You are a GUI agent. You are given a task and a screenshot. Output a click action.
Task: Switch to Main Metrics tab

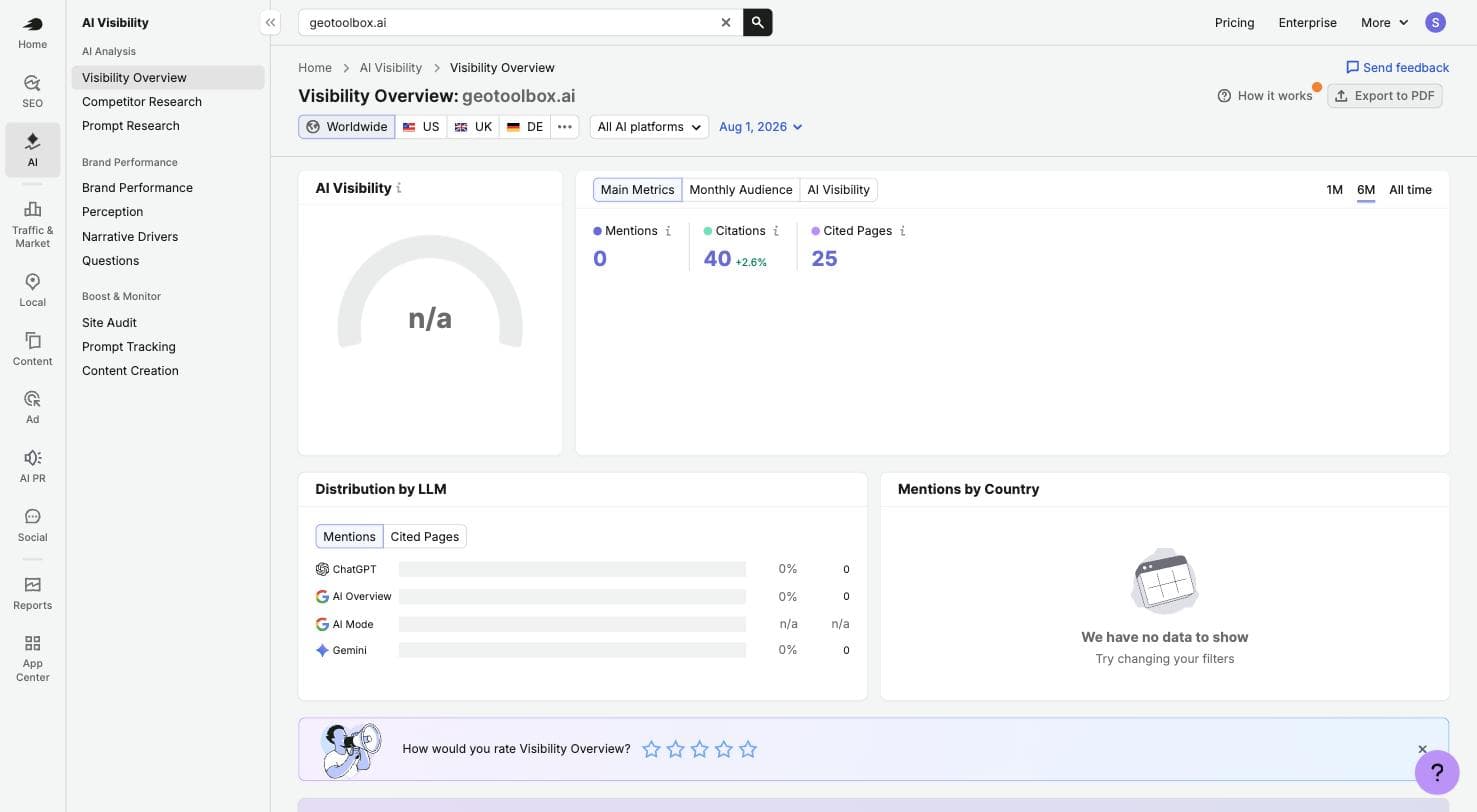click(x=637, y=190)
